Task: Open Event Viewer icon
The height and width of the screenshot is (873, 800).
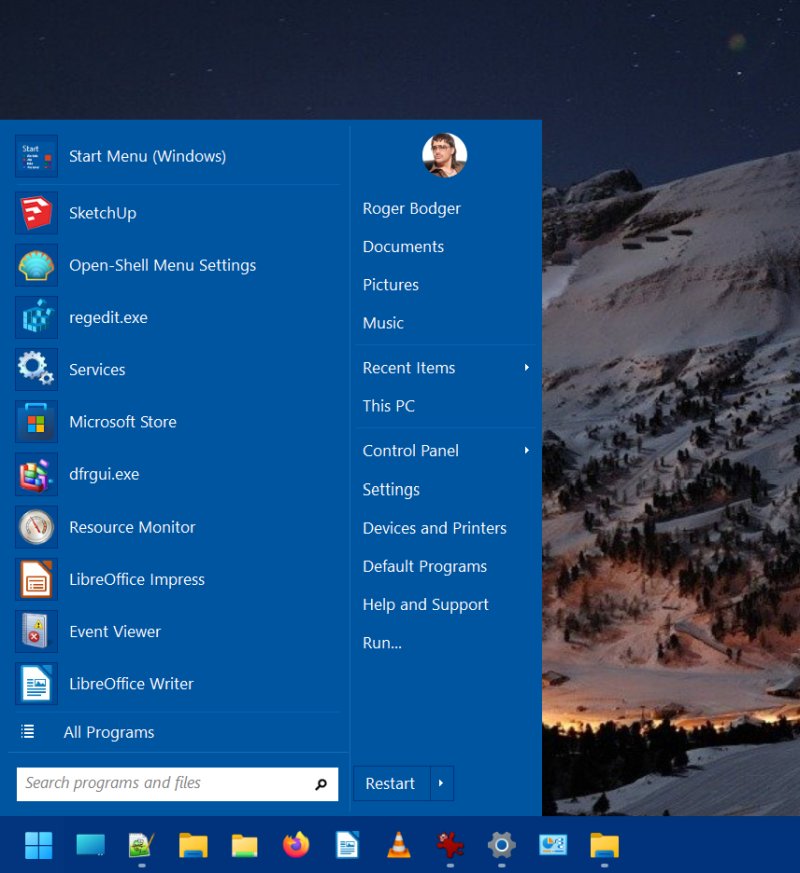Action: (36, 632)
